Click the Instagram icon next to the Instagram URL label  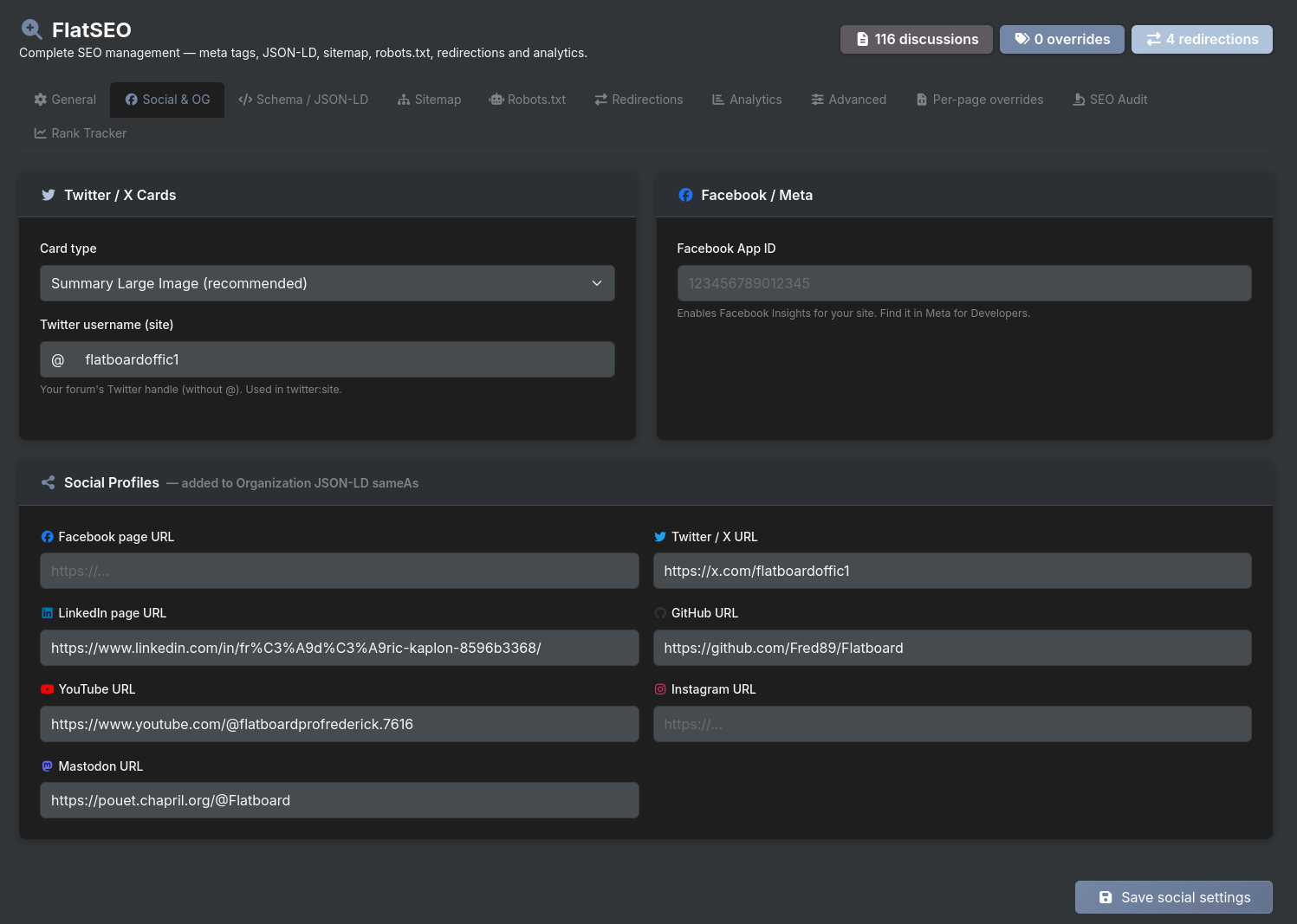[660, 689]
